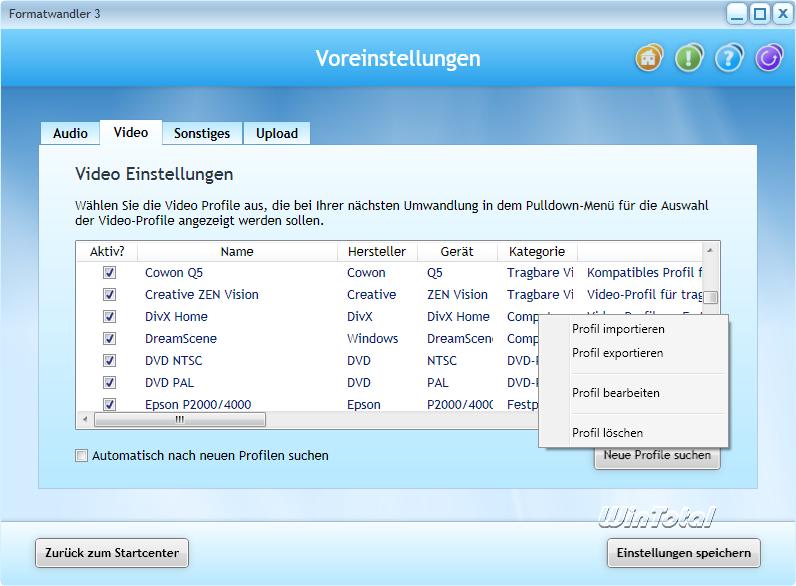796x586 pixels.
Task: Maximize the Formatwandler 3 window
Action: pos(760,14)
